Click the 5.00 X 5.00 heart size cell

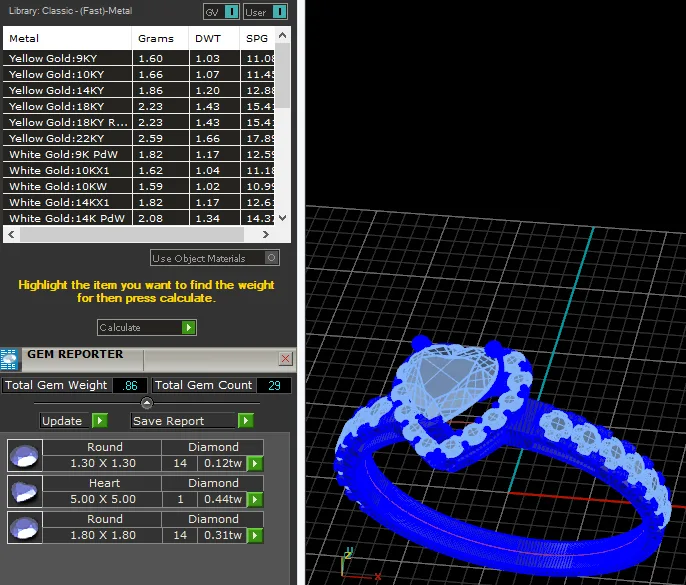pyautogui.click(x=103, y=499)
